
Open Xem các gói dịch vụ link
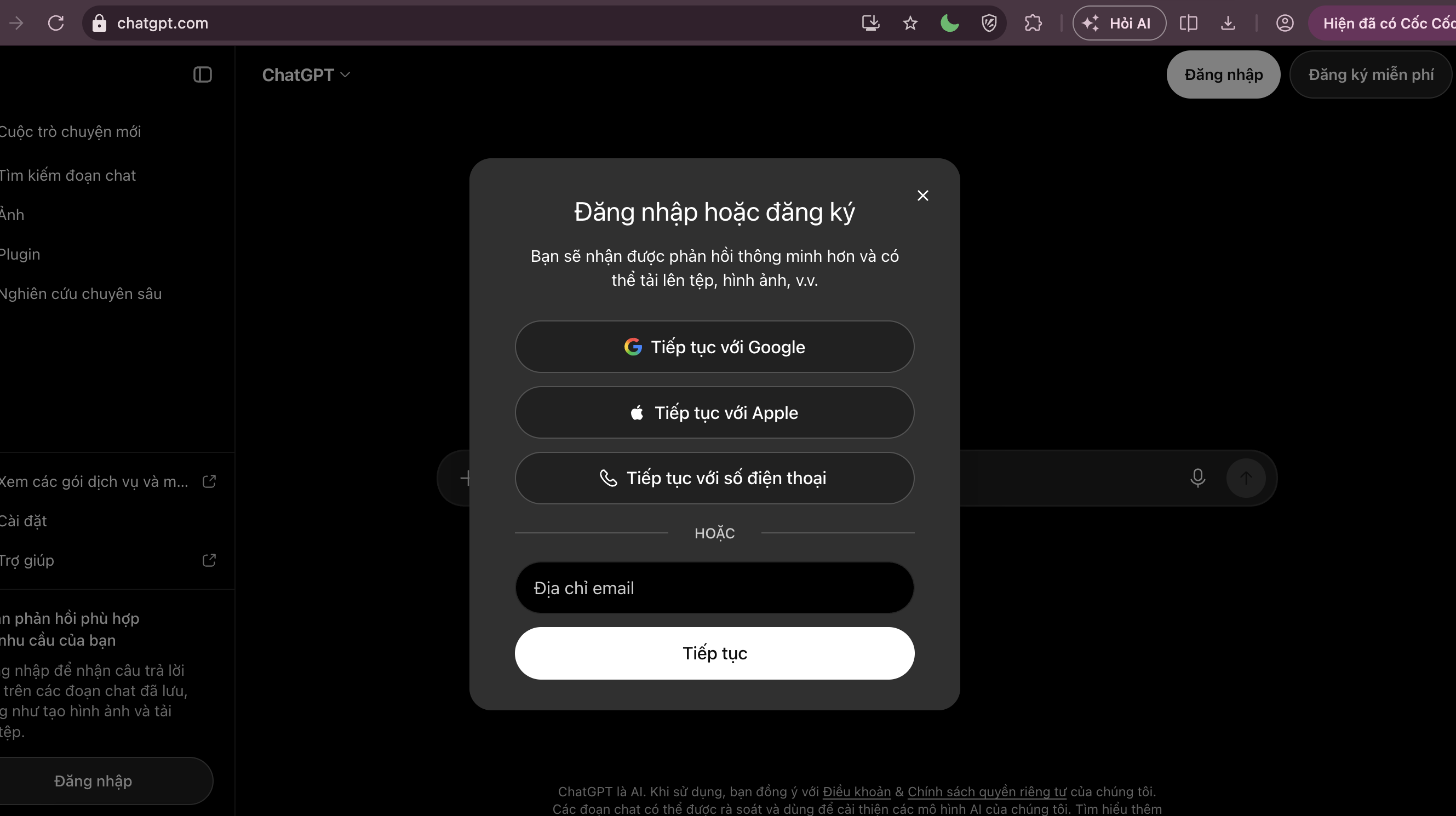pyautogui.click(x=107, y=481)
